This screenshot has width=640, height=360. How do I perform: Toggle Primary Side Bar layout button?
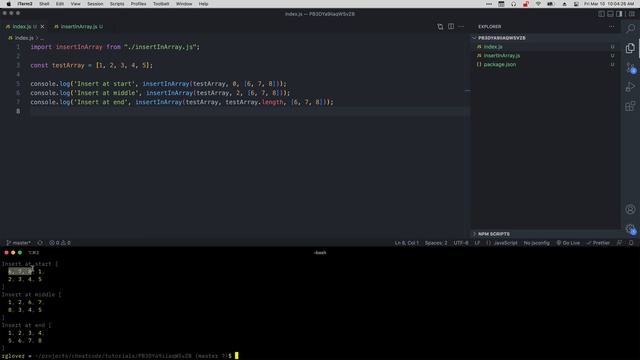[x=602, y=14]
